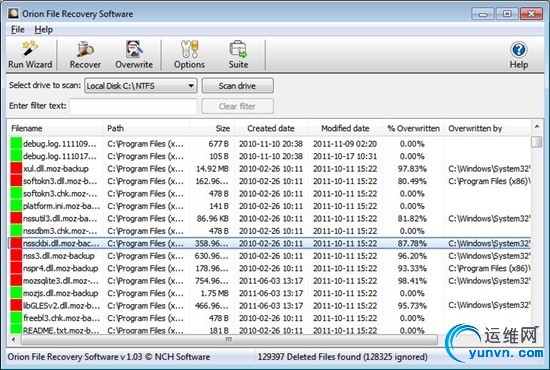This screenshot has width=550, height=370.
Task: Click green status icon for debug.log.111109 row
Action: (x=16, y=144)
